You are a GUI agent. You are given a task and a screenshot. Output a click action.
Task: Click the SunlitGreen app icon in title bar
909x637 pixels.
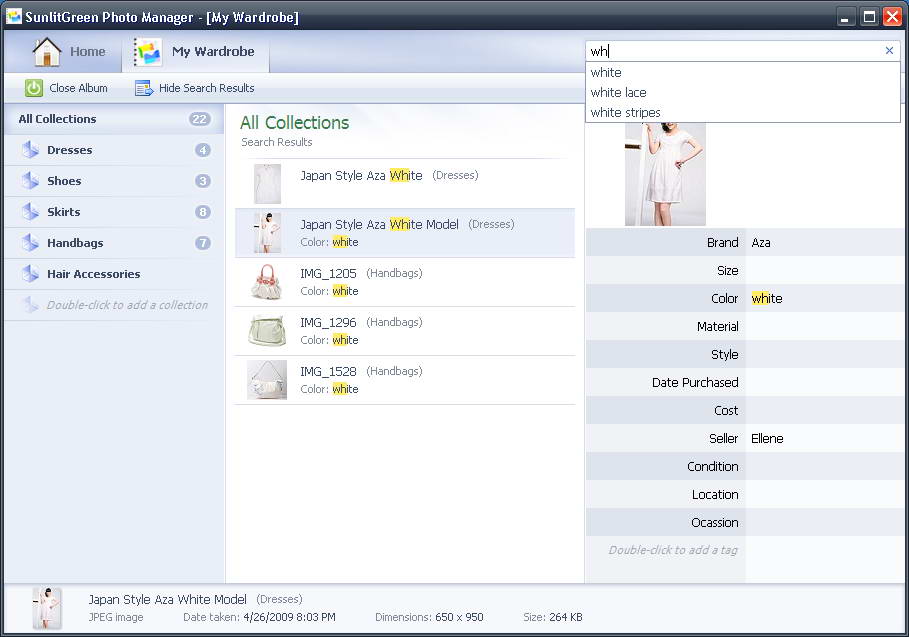tap(13, 16)
